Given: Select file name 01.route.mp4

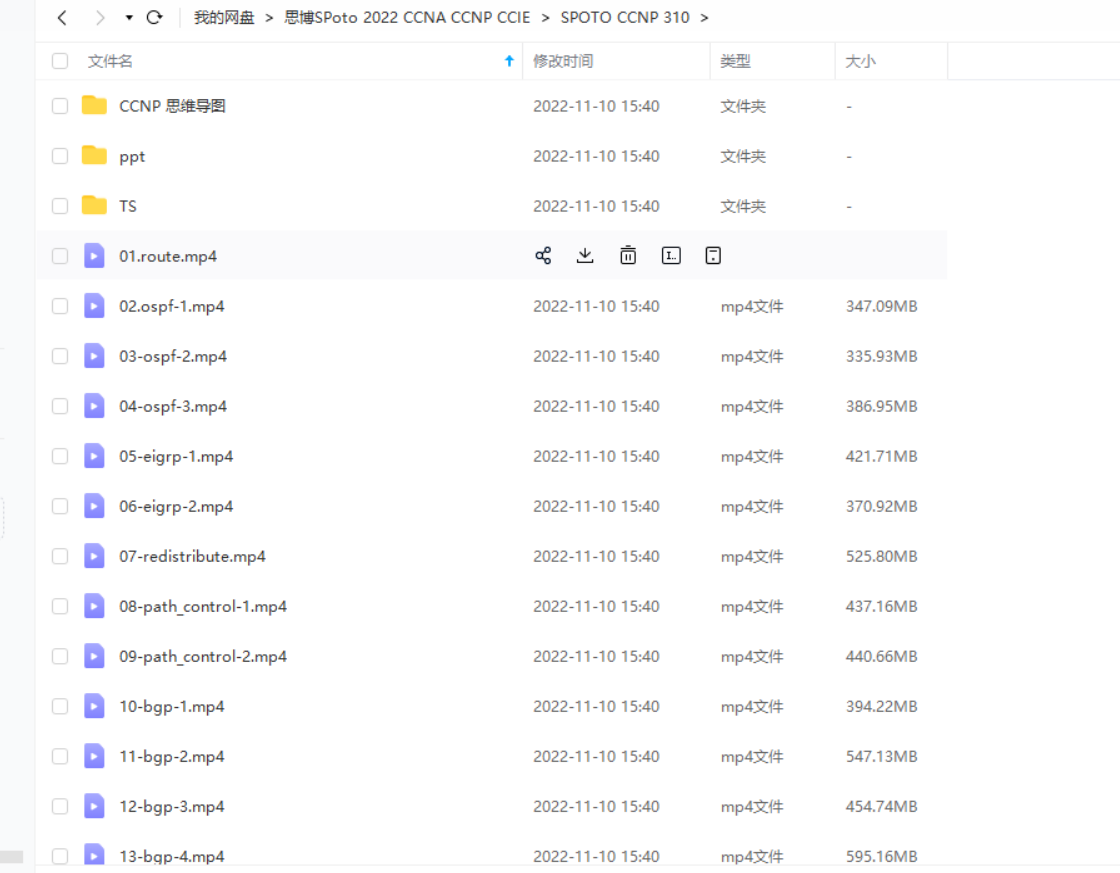Looking at the screenshot, I should click(168, 256).
